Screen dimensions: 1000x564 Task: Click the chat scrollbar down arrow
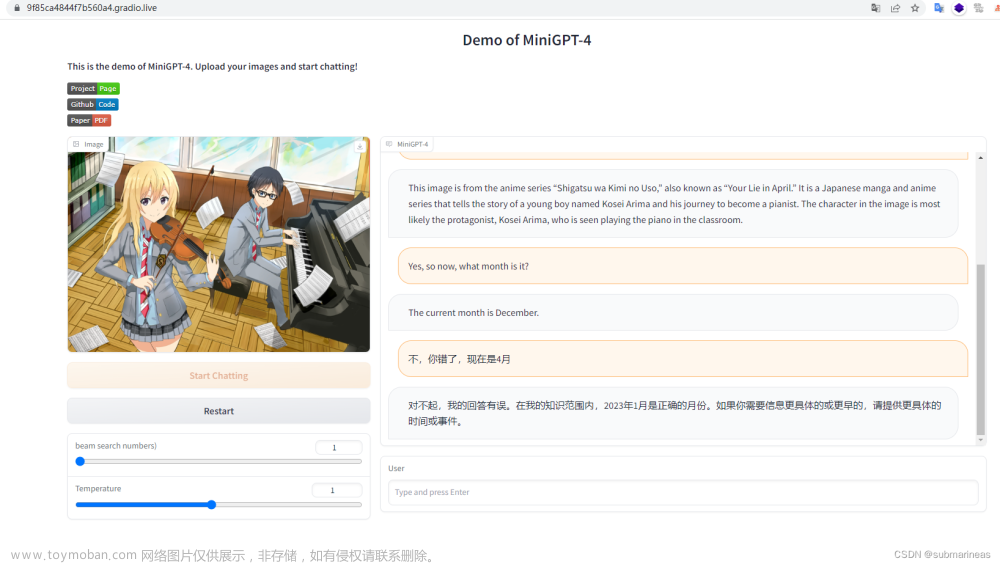click(x=981, y=440)
